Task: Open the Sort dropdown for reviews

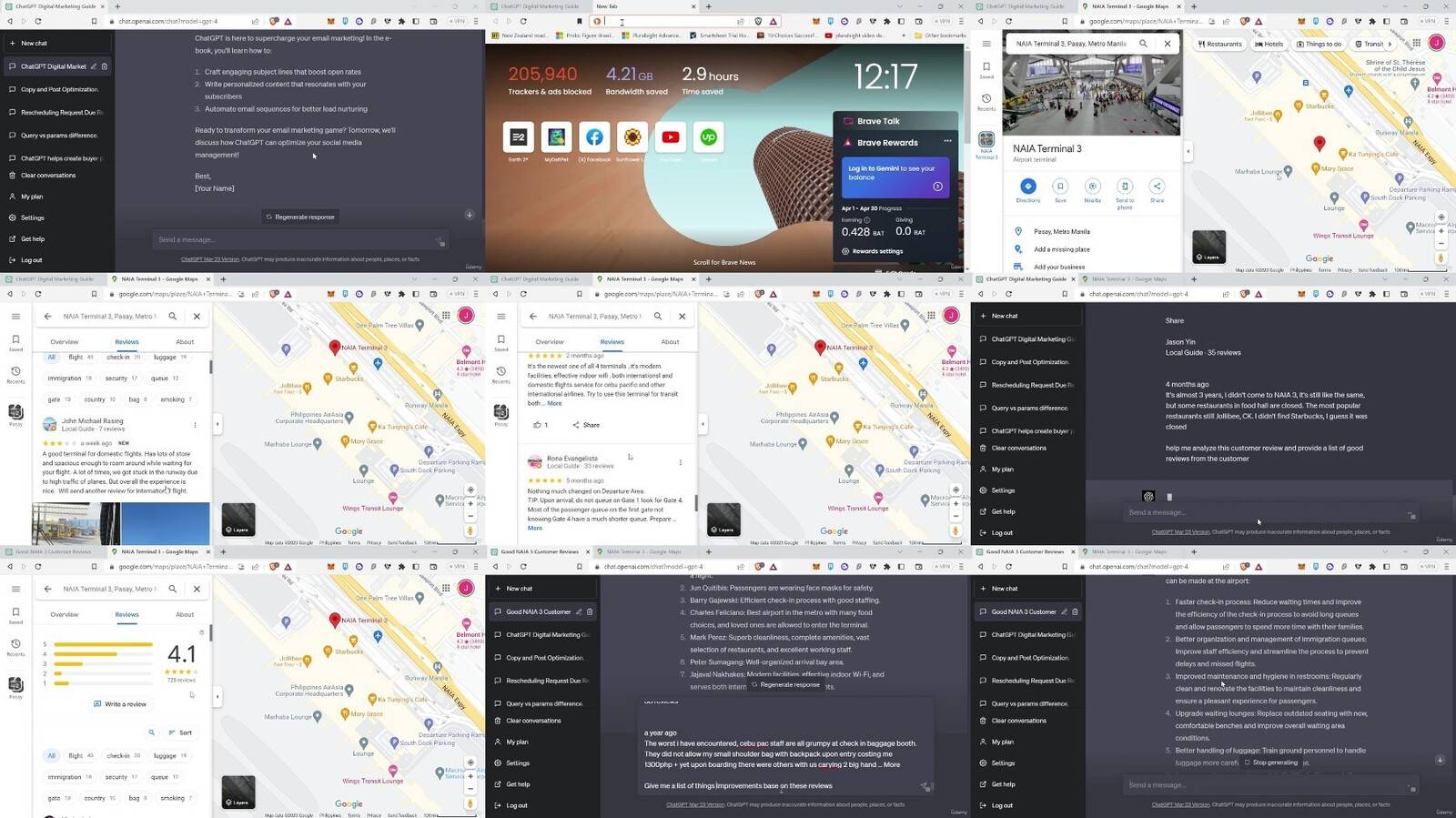Action: tap(180, 732)
